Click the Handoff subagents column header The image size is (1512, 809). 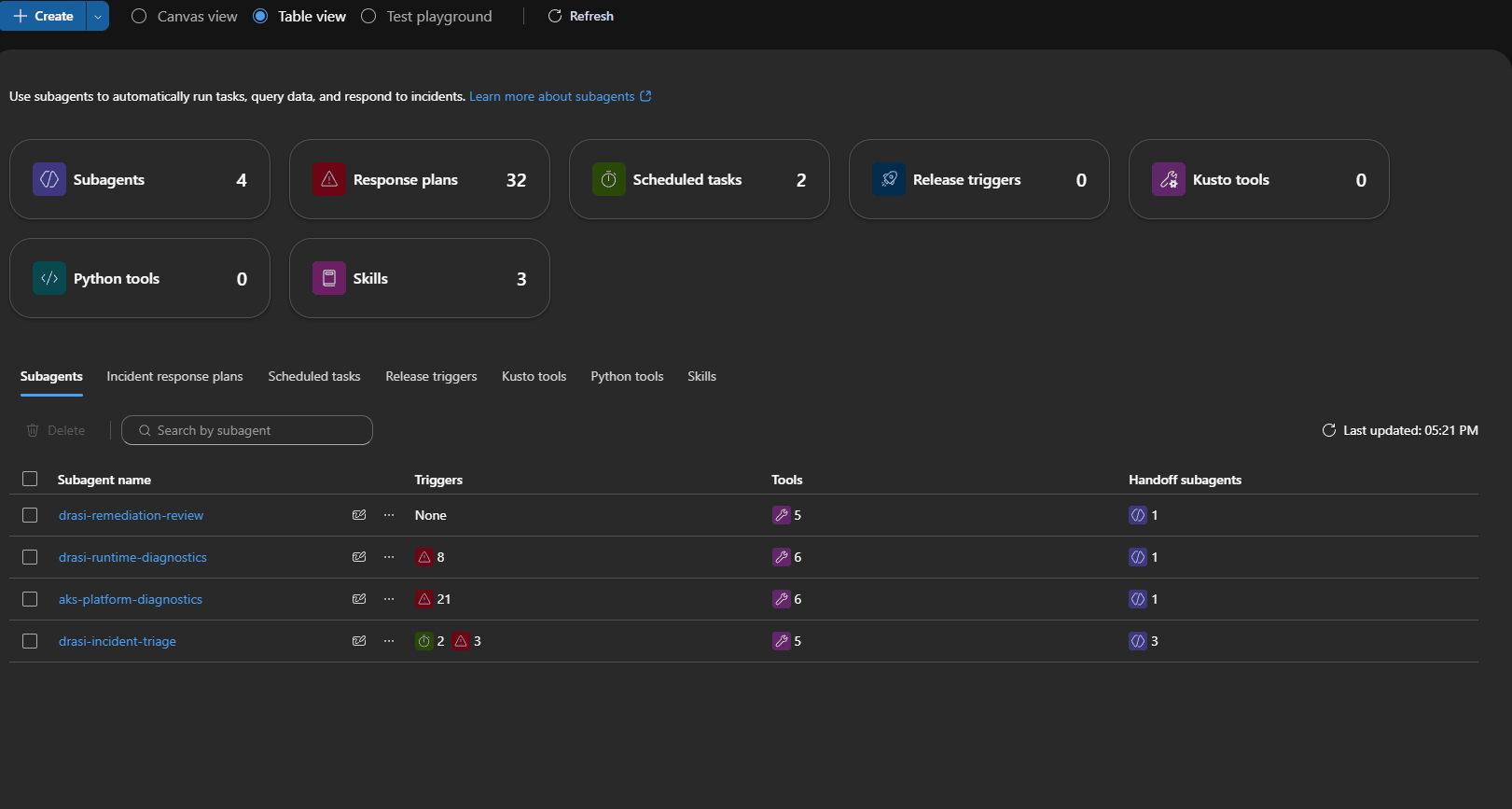coord(1185,480)
